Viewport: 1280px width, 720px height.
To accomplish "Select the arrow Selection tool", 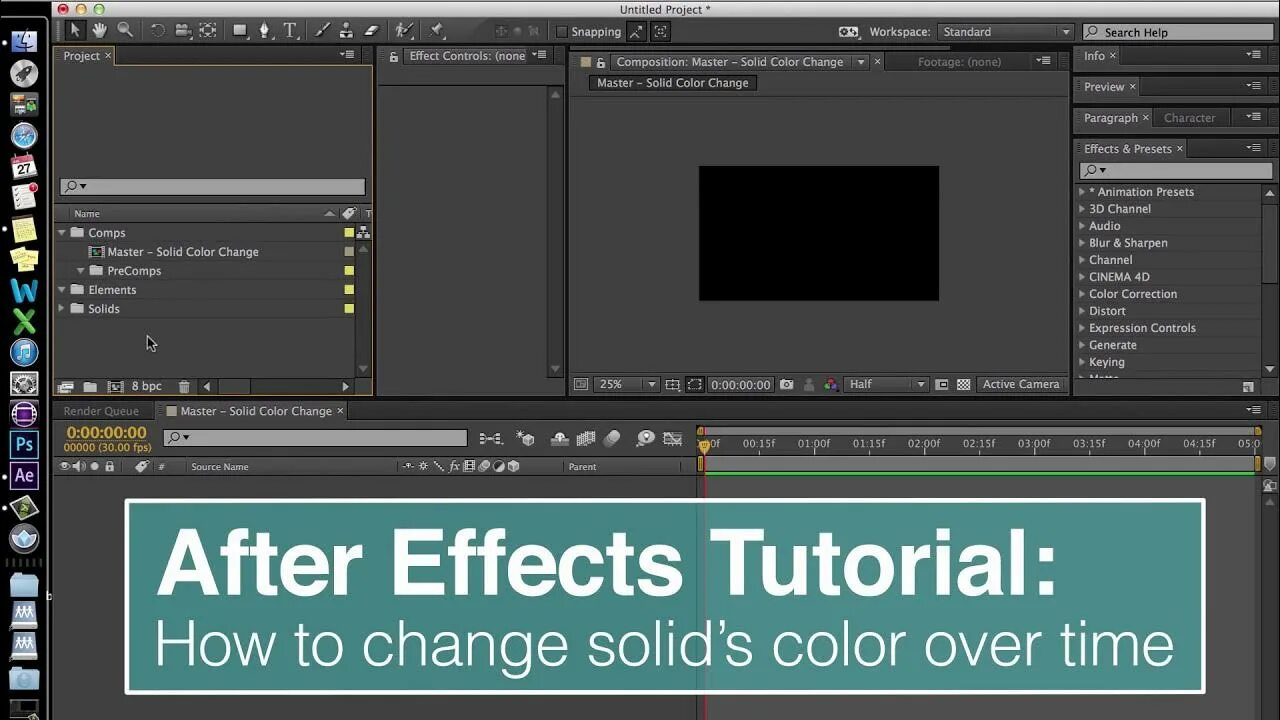I will [x=75, y=31].
